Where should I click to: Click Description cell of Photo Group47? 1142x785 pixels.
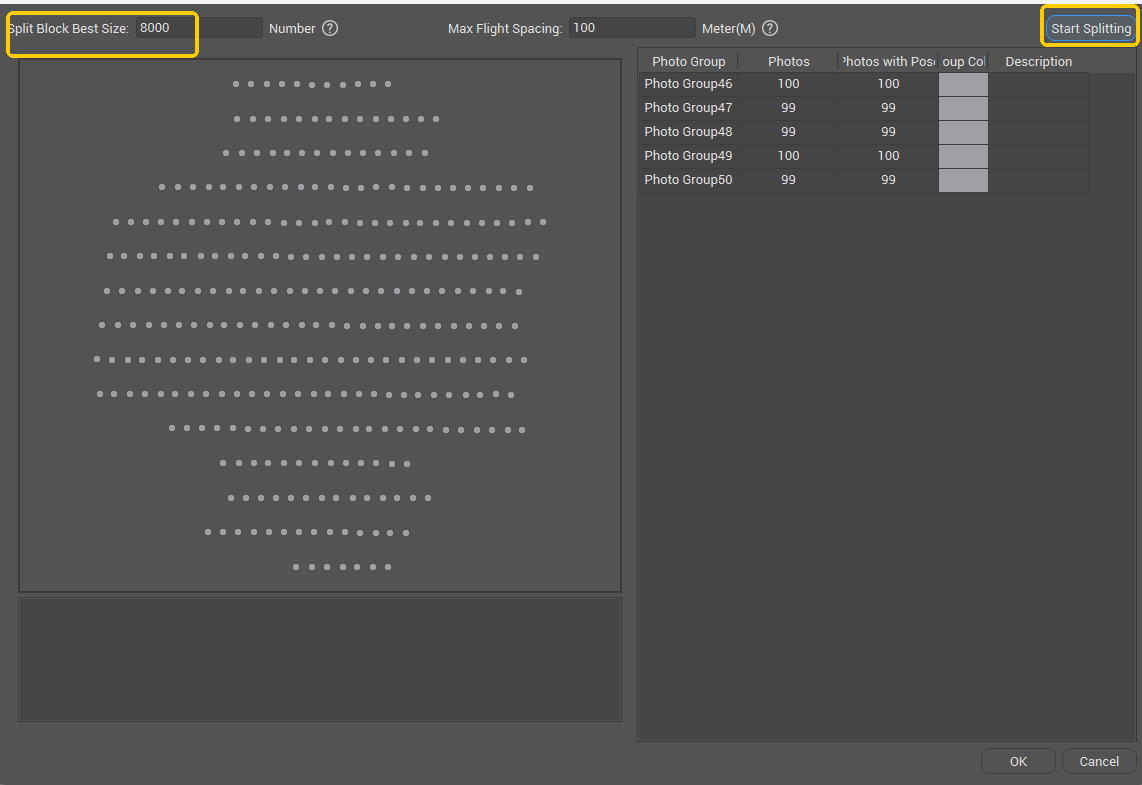1038,108
